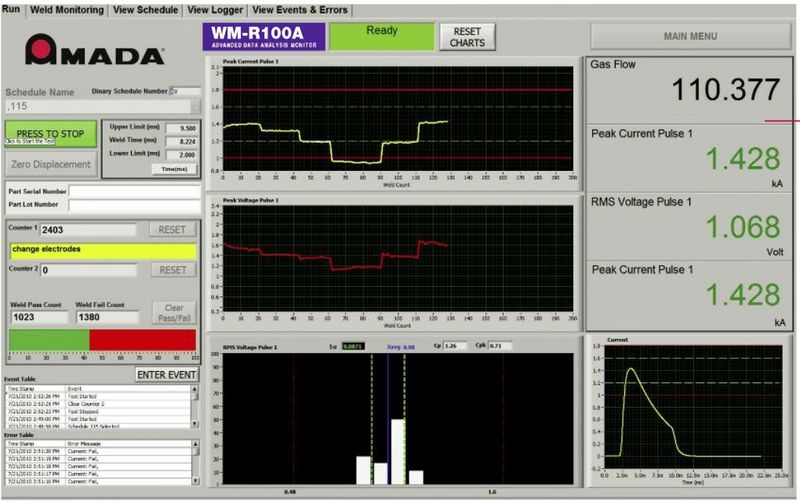The height and width of the screenshot is (502, 800).
Task: Click the Binary Schedule Number field
Action: 185,91
